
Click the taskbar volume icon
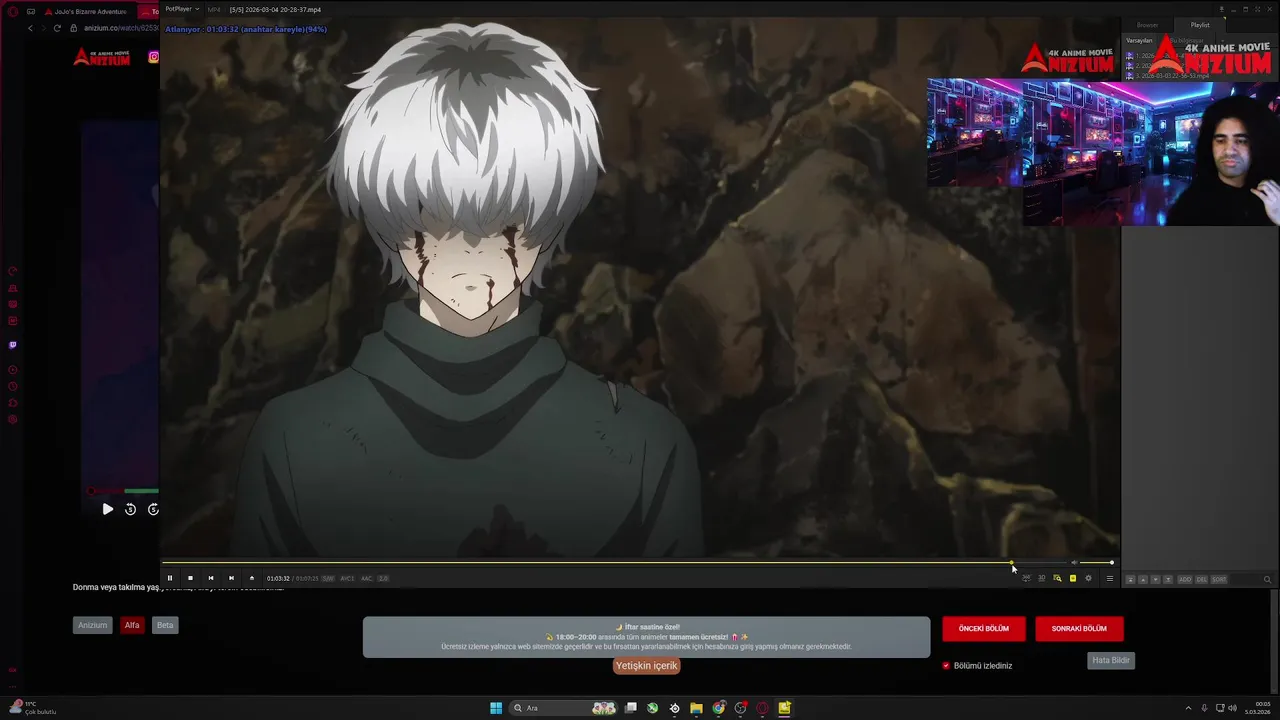[x=1231, y=708]
